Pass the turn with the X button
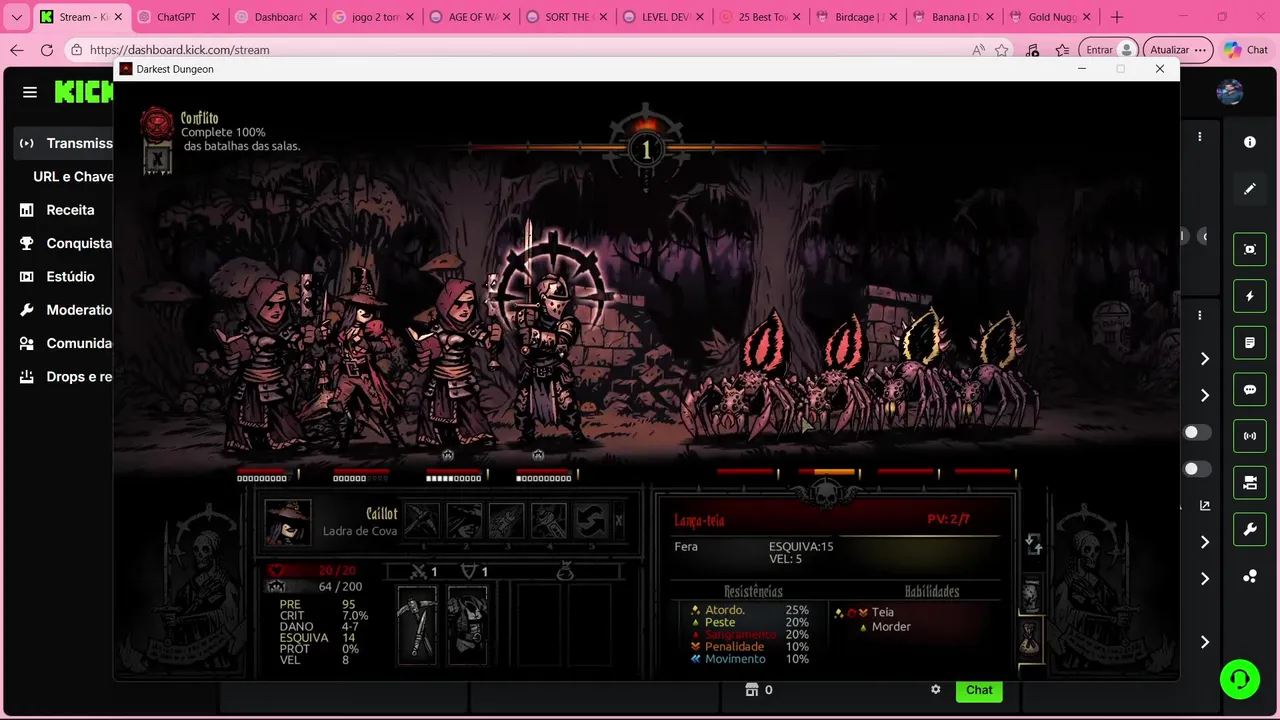Viewport: 1280px width, 720px height. pyautogui.click(x=619, y=521)
